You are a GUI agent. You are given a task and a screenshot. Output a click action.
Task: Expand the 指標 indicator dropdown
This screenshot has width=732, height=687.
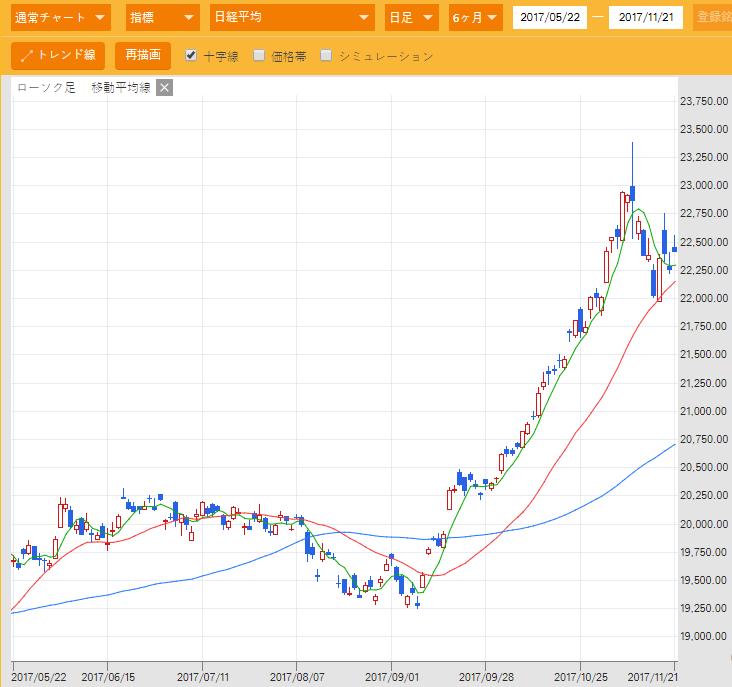[161, 17]
